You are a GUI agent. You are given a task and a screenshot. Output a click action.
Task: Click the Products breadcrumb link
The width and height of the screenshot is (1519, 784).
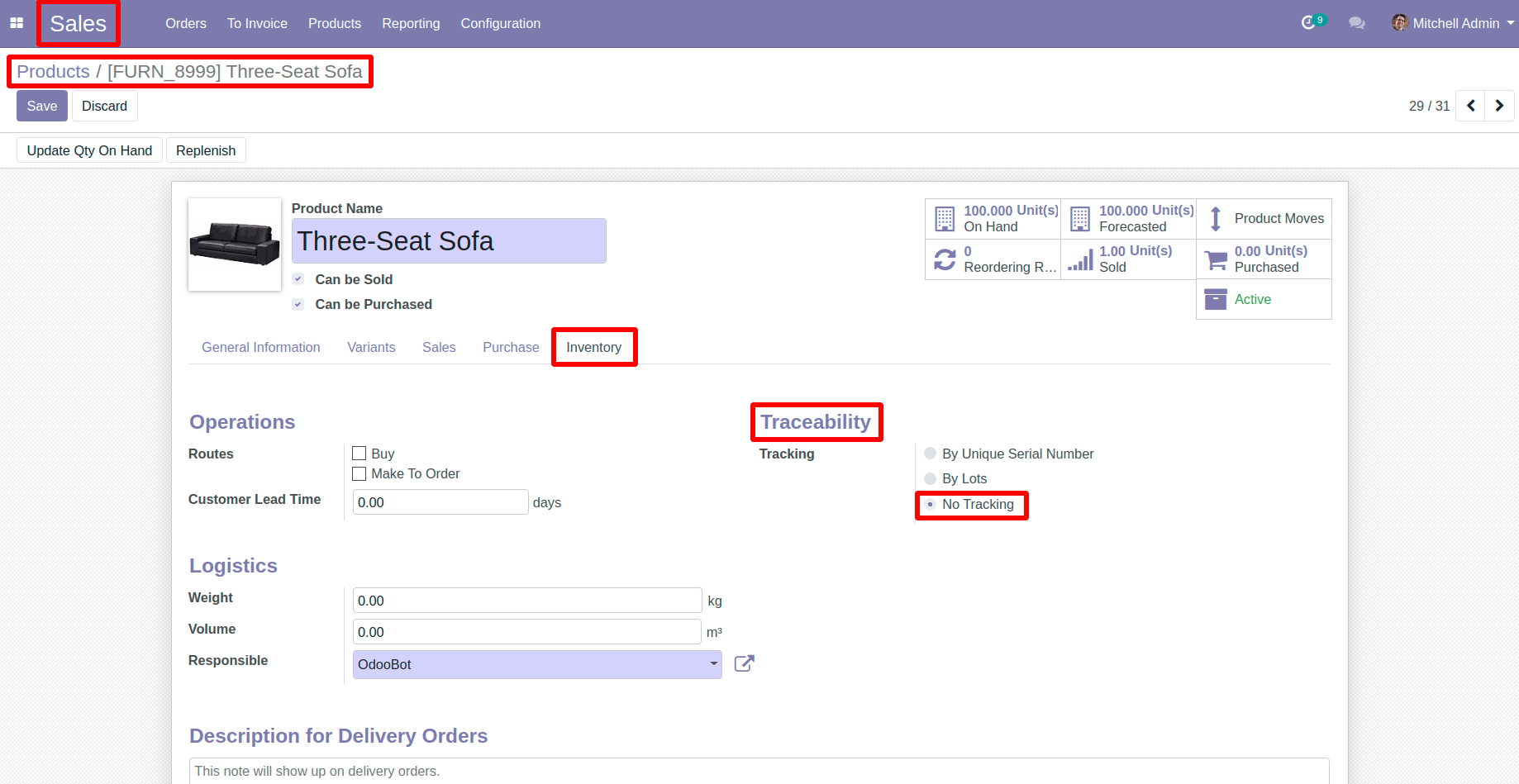(53, 71)
